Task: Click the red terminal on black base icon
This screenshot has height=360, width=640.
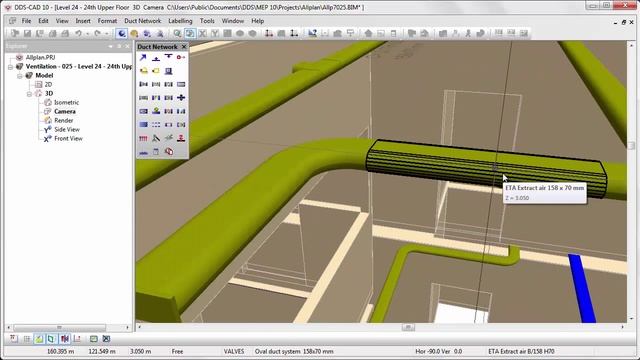Action: tap(181, 138)
